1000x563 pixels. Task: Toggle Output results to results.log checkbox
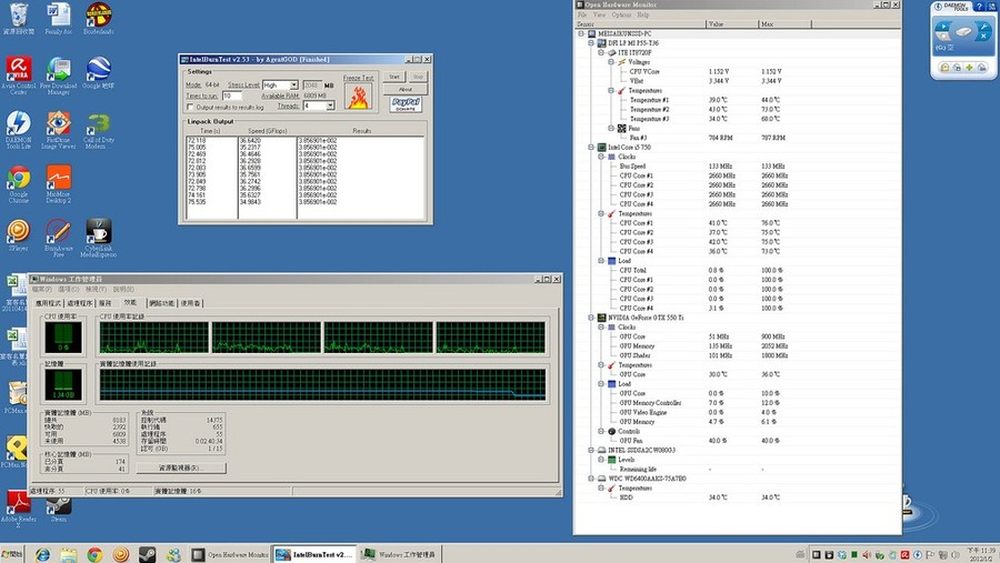[190, 107]
